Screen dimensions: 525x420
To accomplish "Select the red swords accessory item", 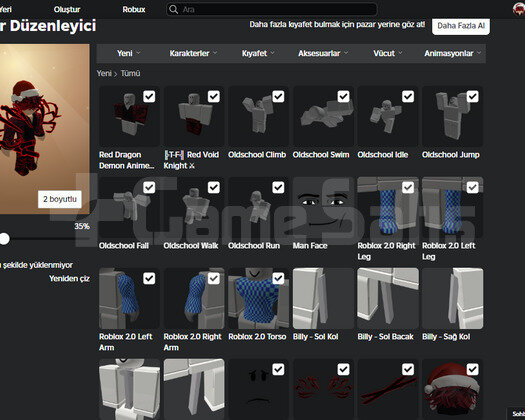I will 388,389.
